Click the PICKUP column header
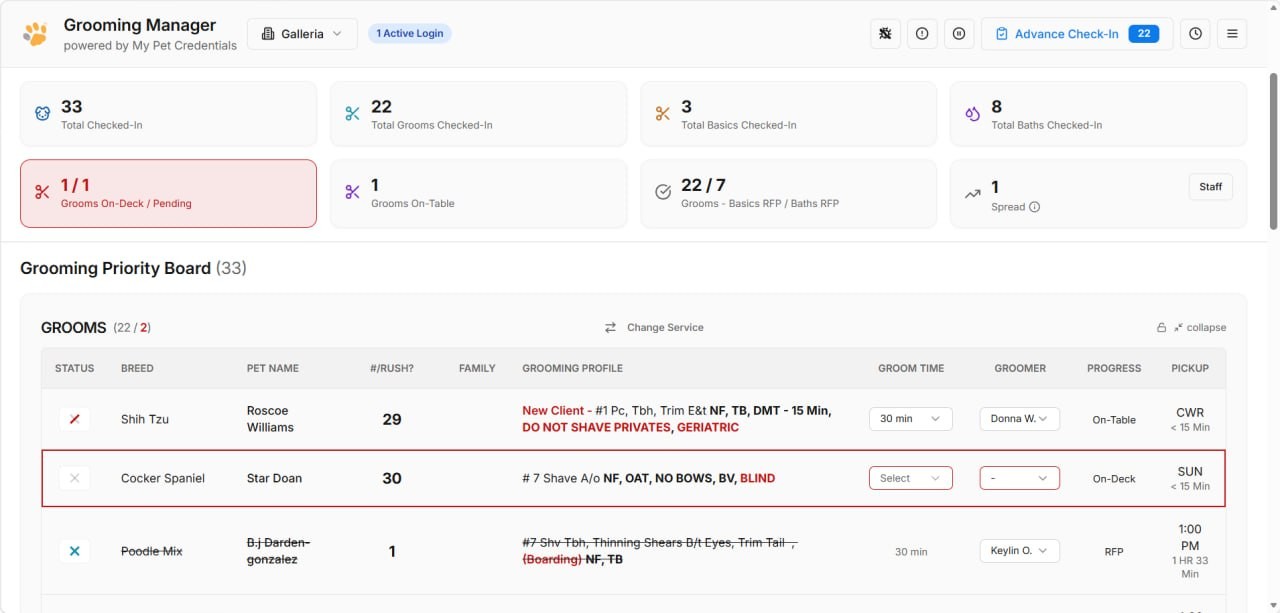 [x=1190, y=368]
